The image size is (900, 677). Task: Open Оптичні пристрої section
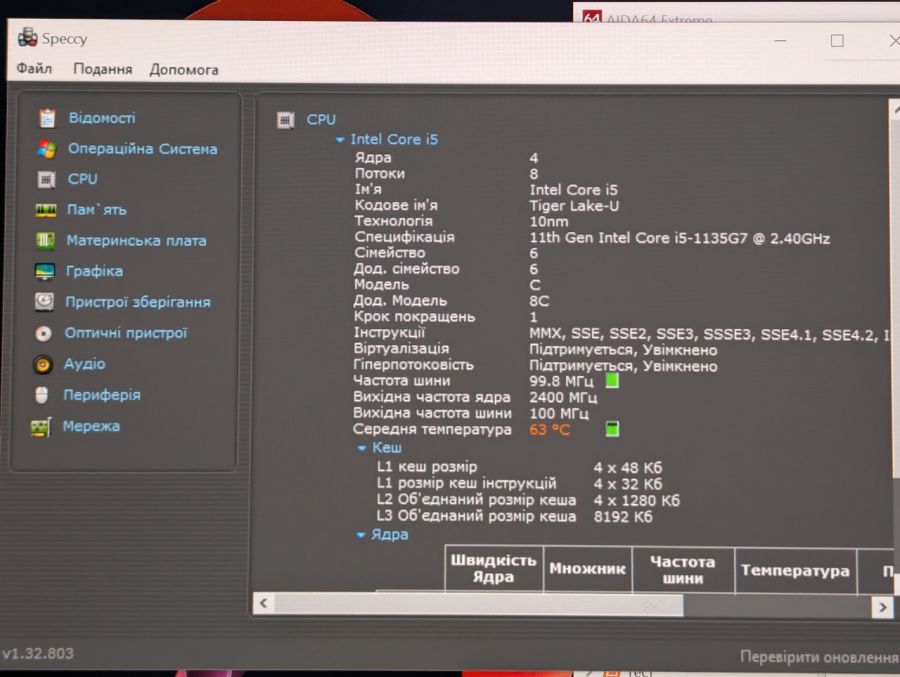click(x=126, y=333)
